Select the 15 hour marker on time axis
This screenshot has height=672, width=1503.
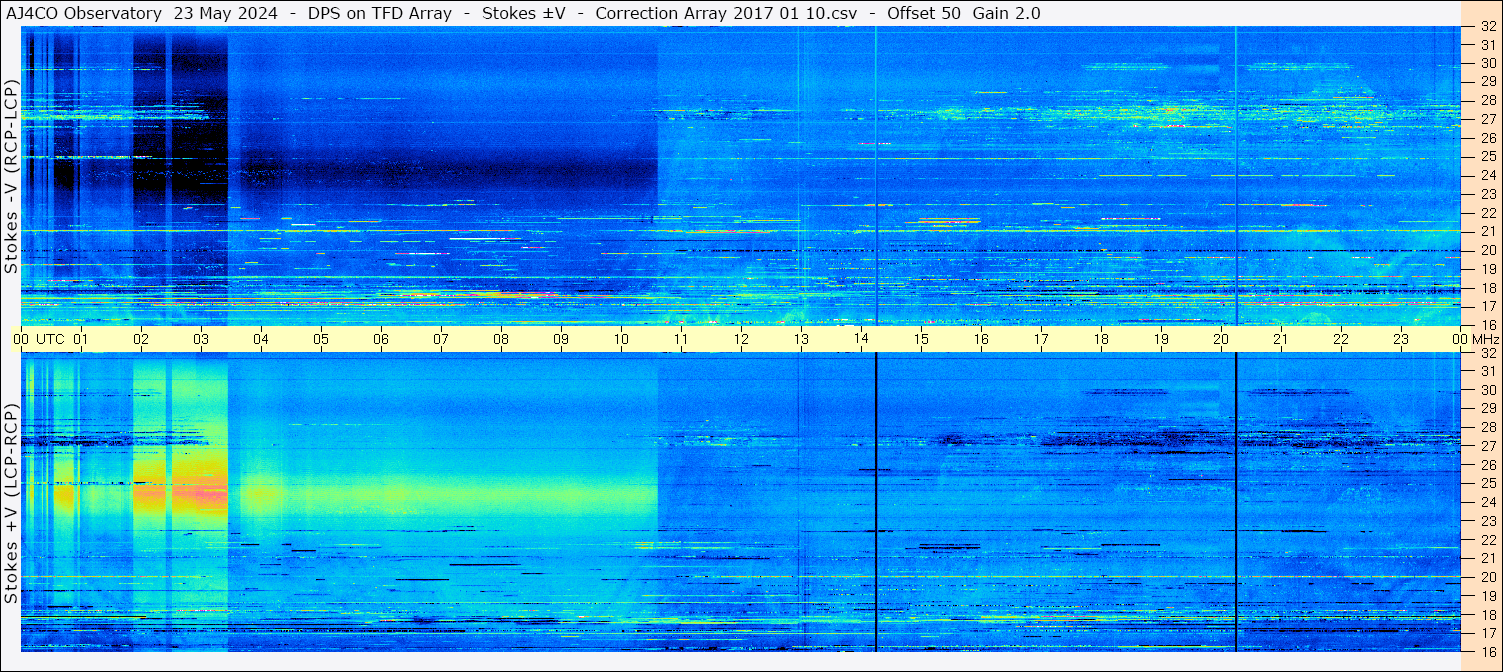(921, 339)
